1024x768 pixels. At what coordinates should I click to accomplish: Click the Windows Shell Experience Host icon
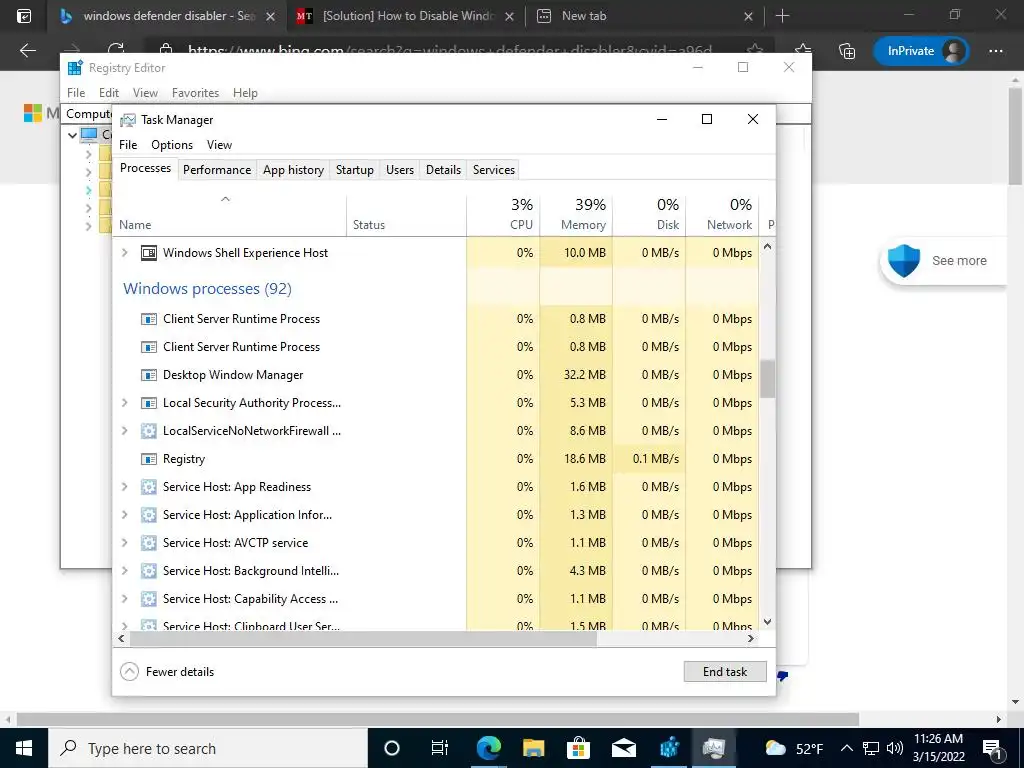pos(149,253)
